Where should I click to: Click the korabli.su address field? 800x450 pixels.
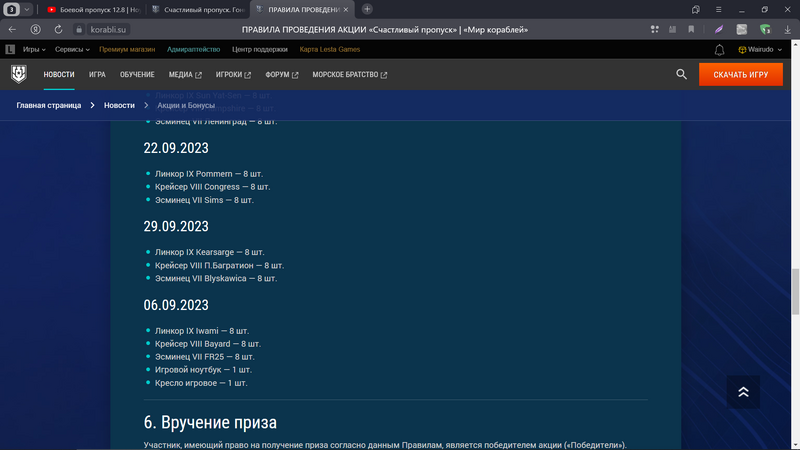pos(108,30)
